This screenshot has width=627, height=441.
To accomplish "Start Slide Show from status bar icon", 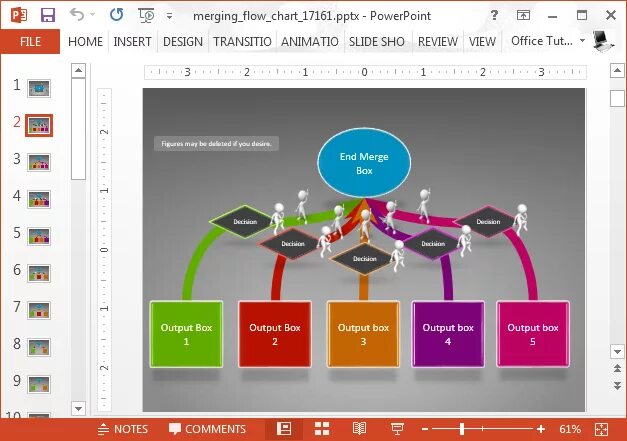I will coord(397,429).
